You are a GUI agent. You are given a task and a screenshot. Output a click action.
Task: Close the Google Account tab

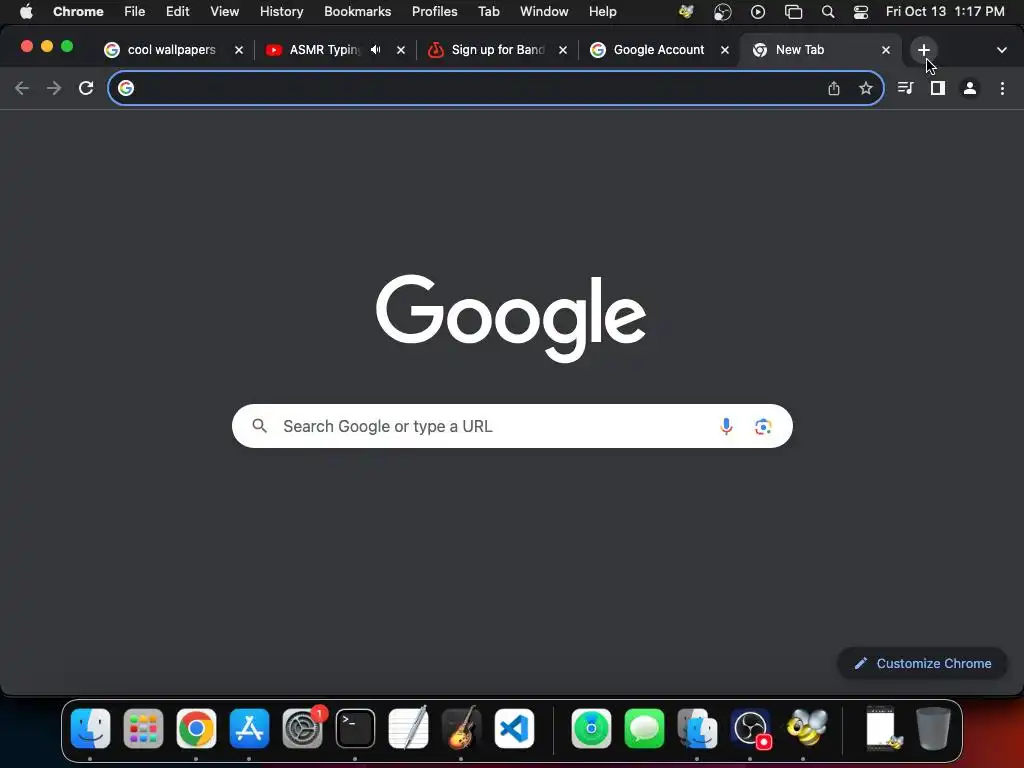click(x=725, y=50)
